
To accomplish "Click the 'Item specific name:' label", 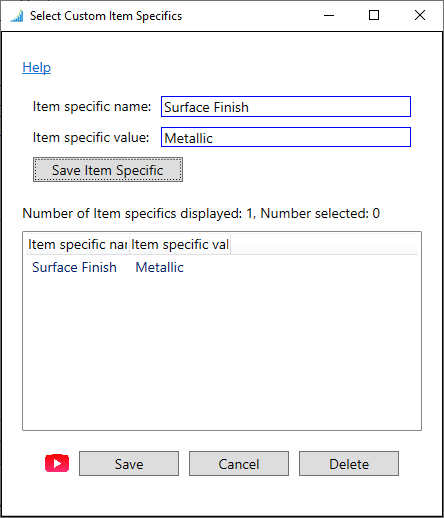I will click(92, 107).
